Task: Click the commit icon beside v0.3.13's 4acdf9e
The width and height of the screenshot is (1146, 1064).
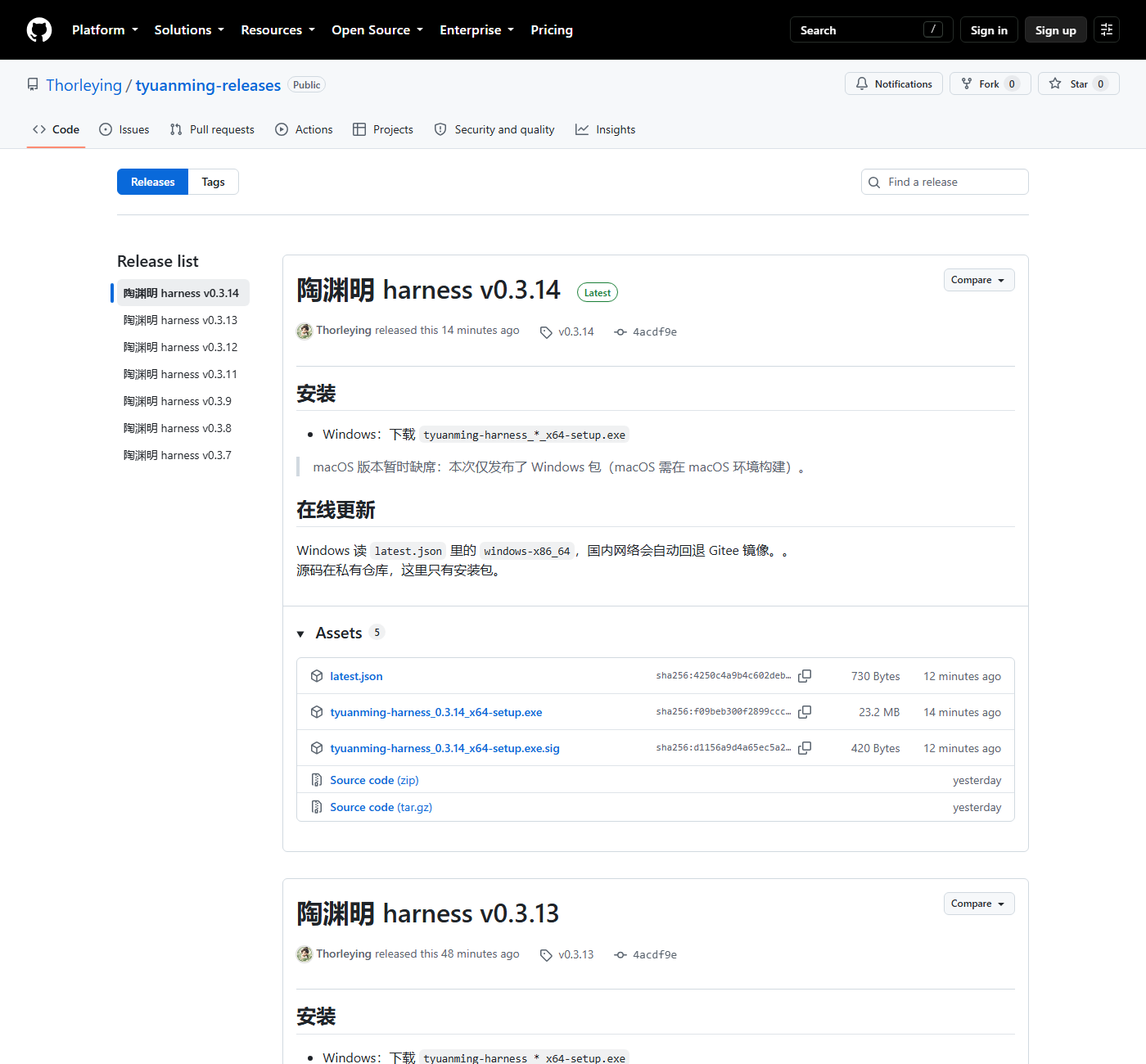Action: pyautogui.click(x=620, y=955)
